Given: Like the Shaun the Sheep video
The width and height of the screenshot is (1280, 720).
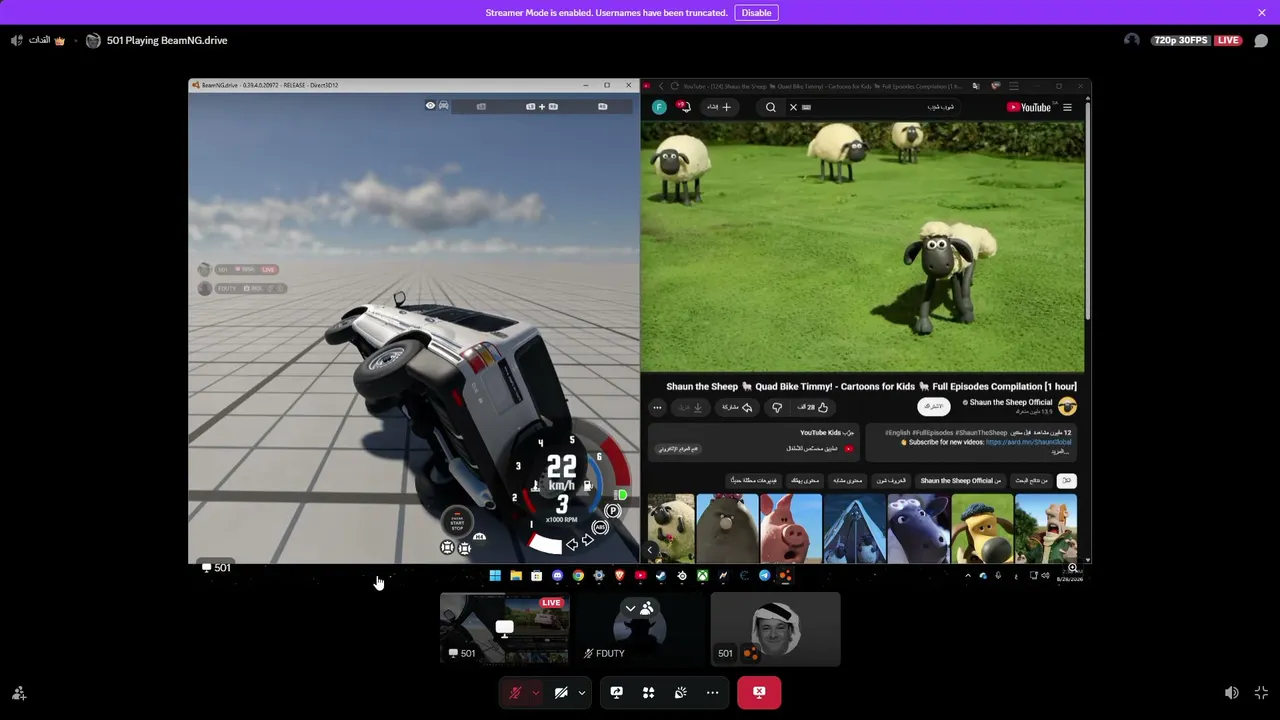Looking at the screenshot, I should [x=812, y=407].
